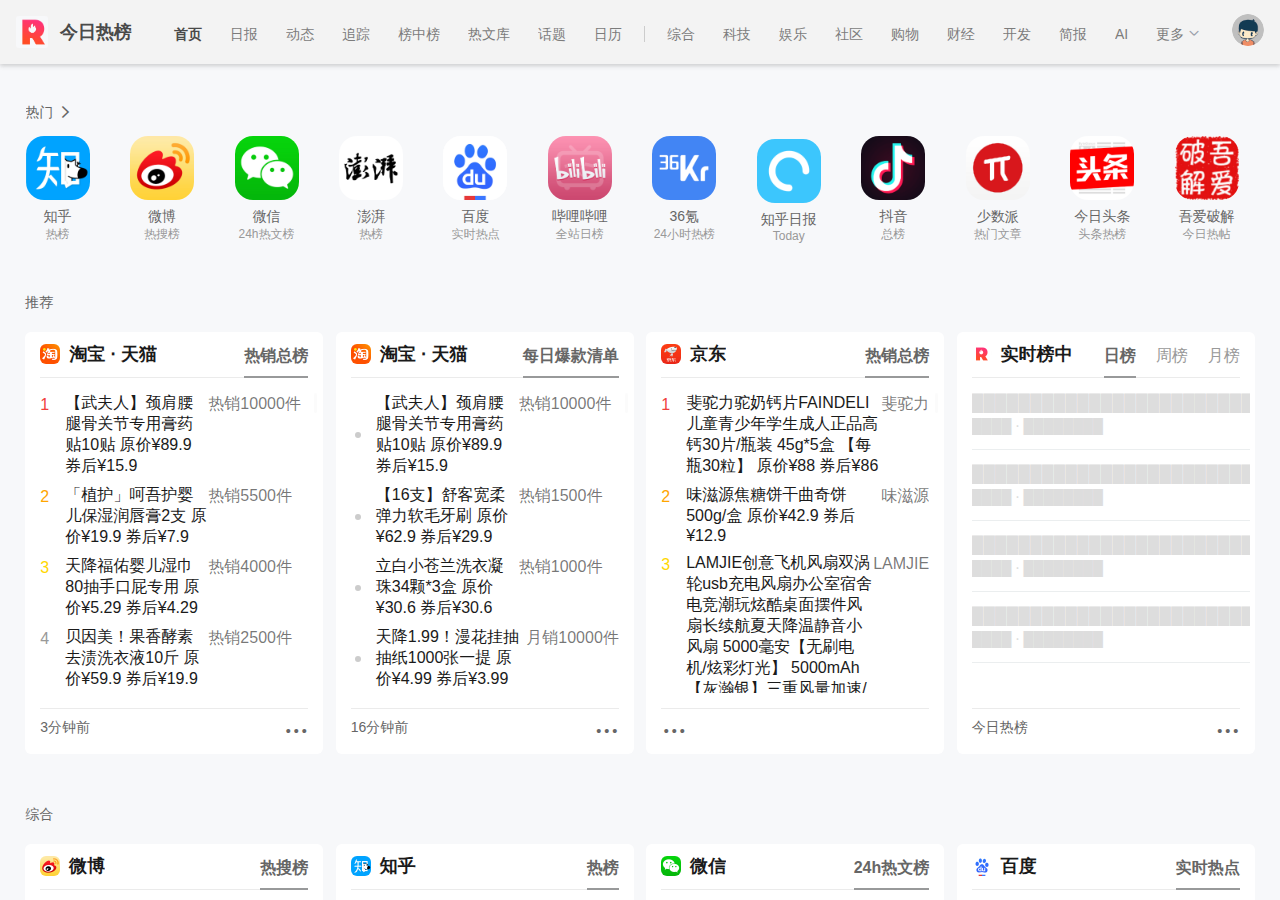Select 科技 in the top navigation
Viewport: 1280px width, 900px height.
pos(737,34)
